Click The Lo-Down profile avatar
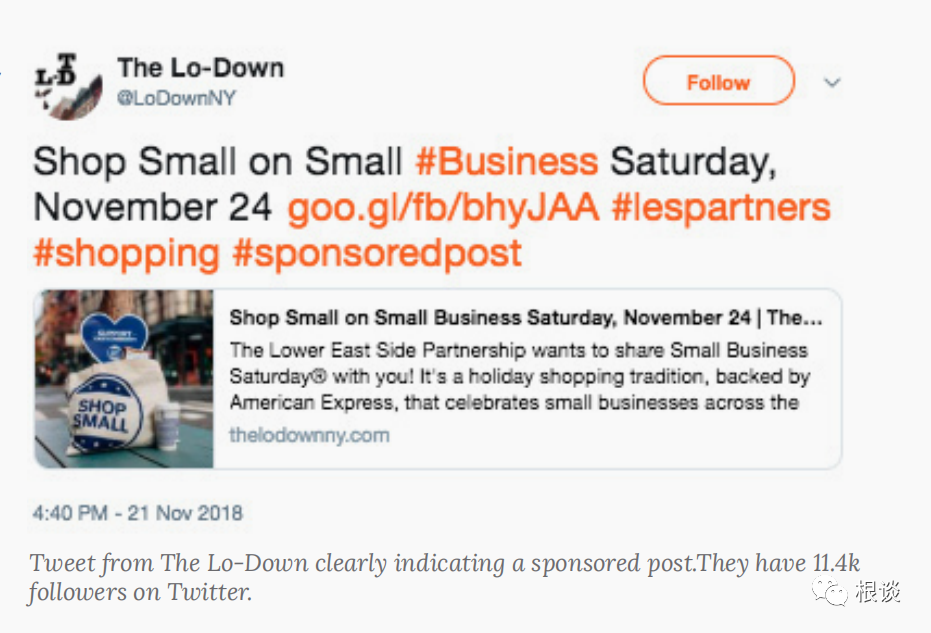The height and width of the screenshot is (633, 931). coord(66,83)
